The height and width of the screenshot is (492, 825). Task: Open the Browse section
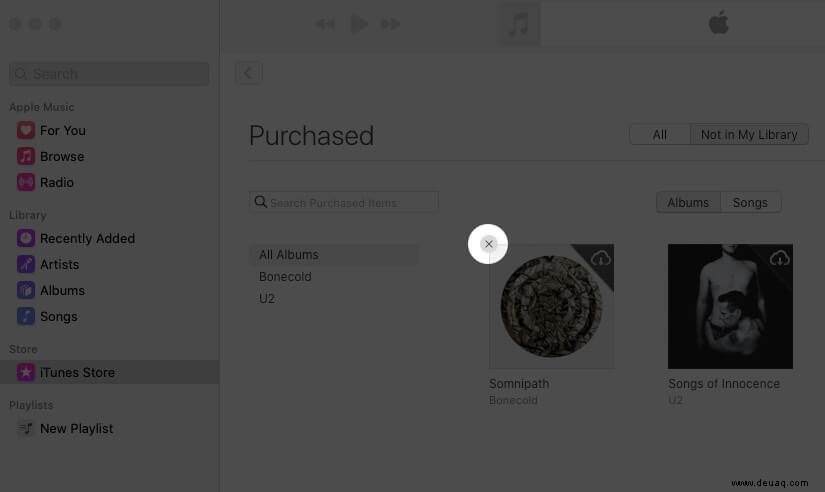[61, 156]
